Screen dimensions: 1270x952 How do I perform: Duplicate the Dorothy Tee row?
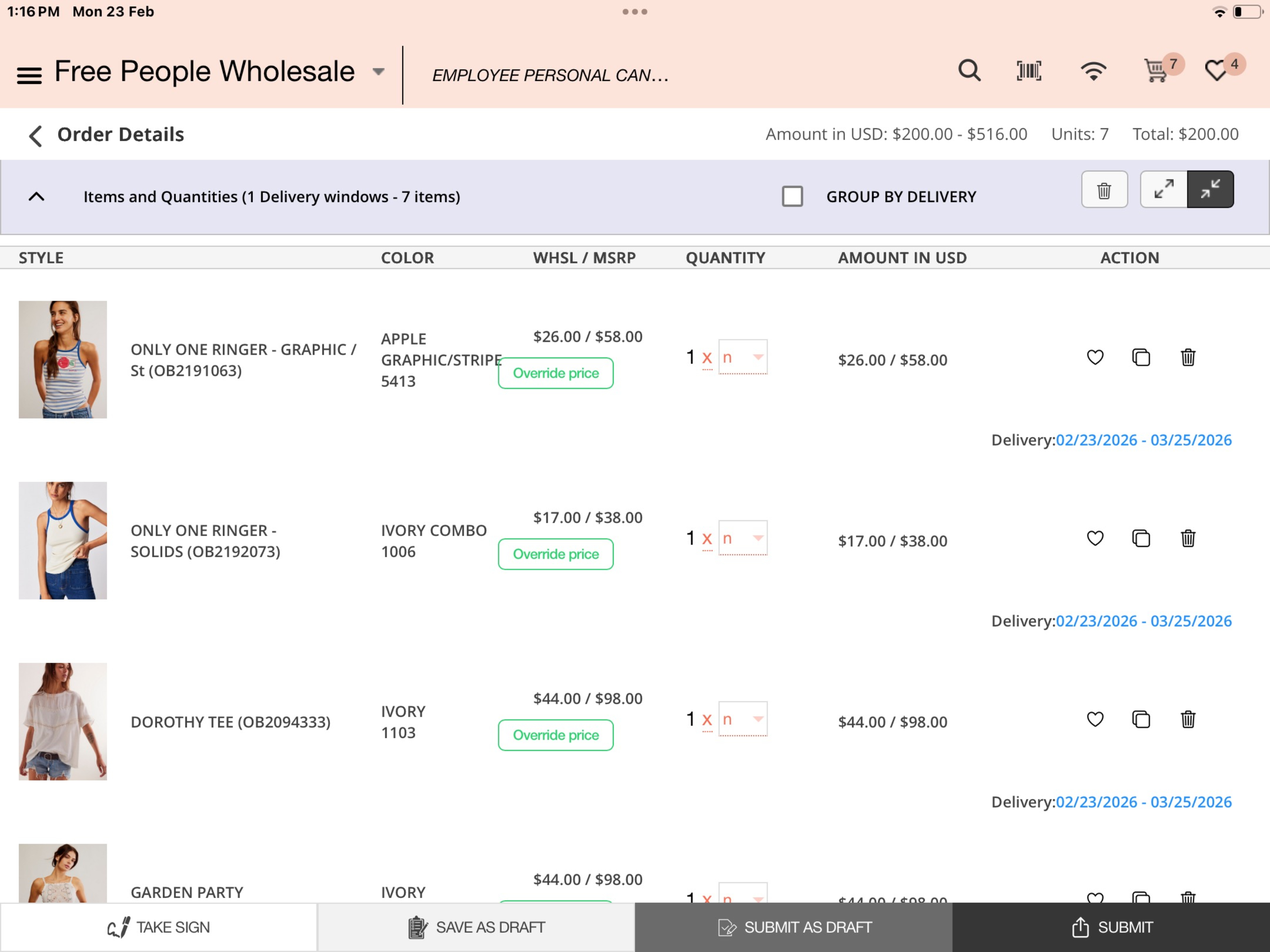pos(1141,719)
